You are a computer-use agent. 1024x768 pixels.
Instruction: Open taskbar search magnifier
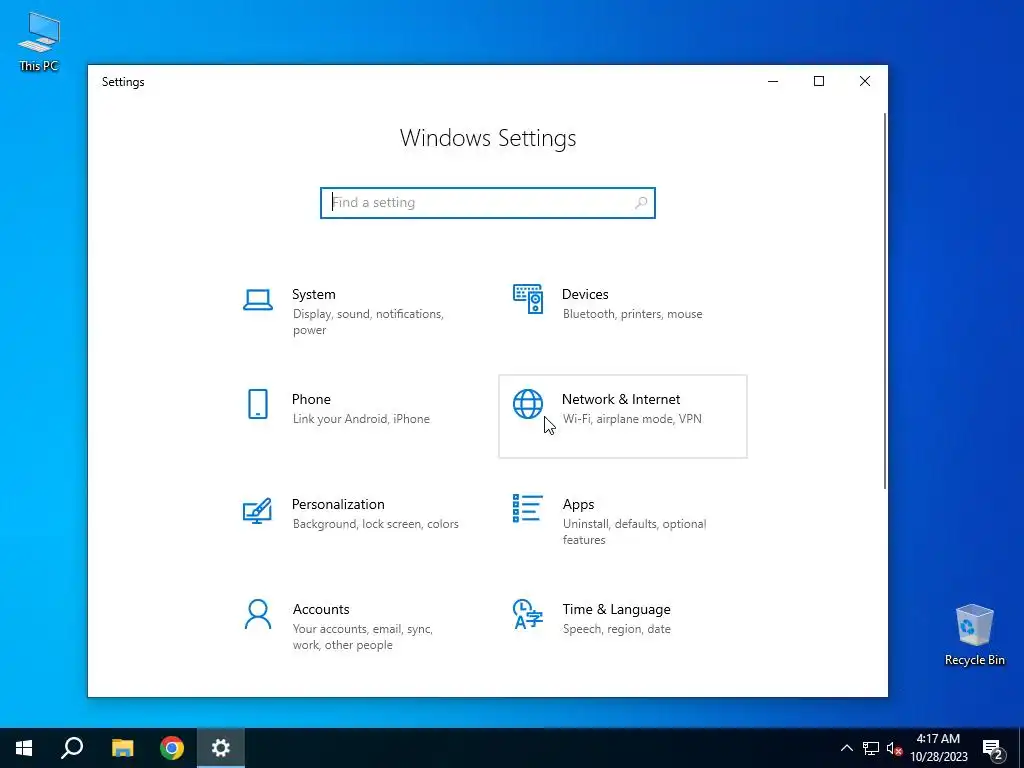tap(72, 748)
